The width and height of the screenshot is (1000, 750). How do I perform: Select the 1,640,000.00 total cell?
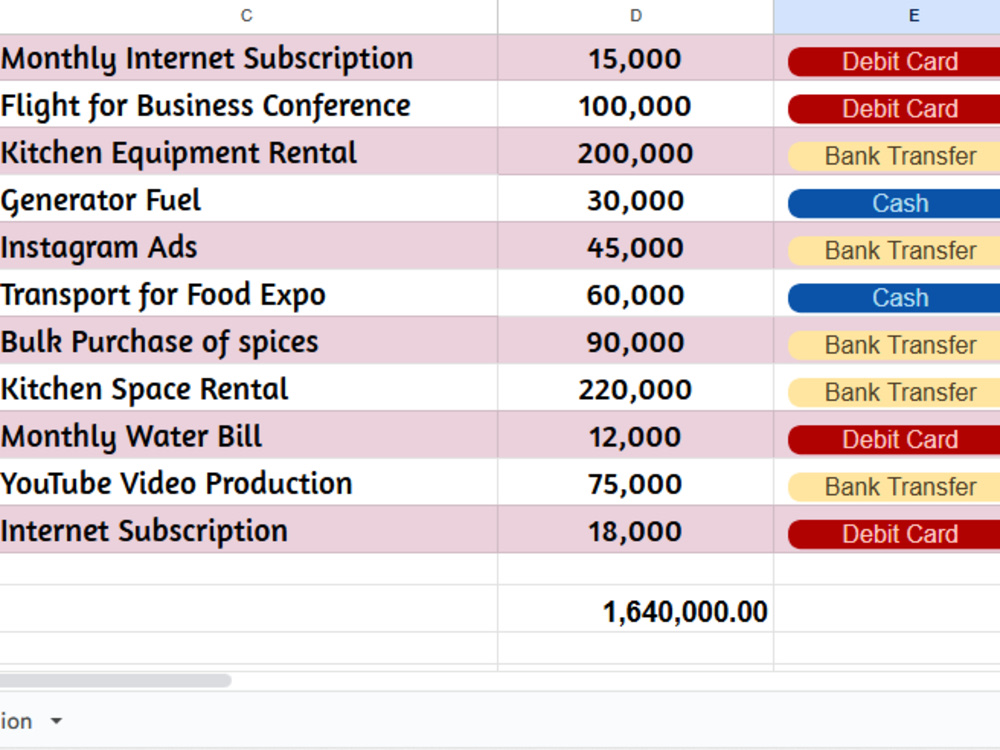(x=635, y=609)
